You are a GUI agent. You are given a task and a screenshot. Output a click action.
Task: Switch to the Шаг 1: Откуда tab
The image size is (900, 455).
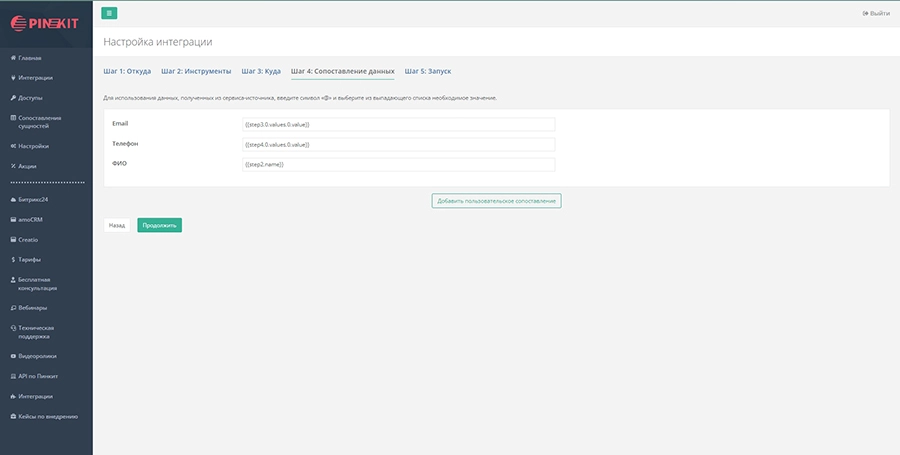pos(127,72)
